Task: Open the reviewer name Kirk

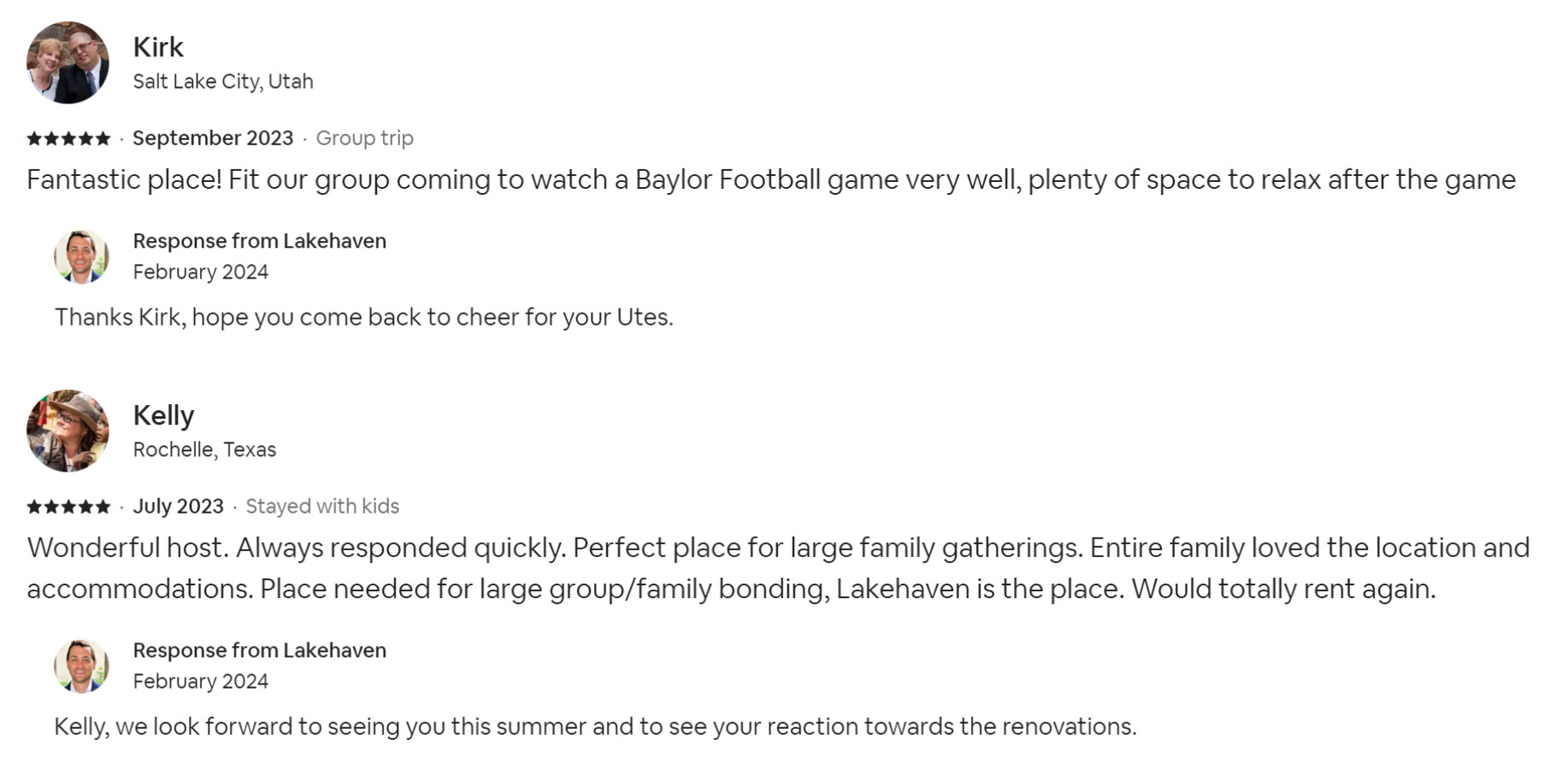Action: pyautogui.click(x=158, y=47)
